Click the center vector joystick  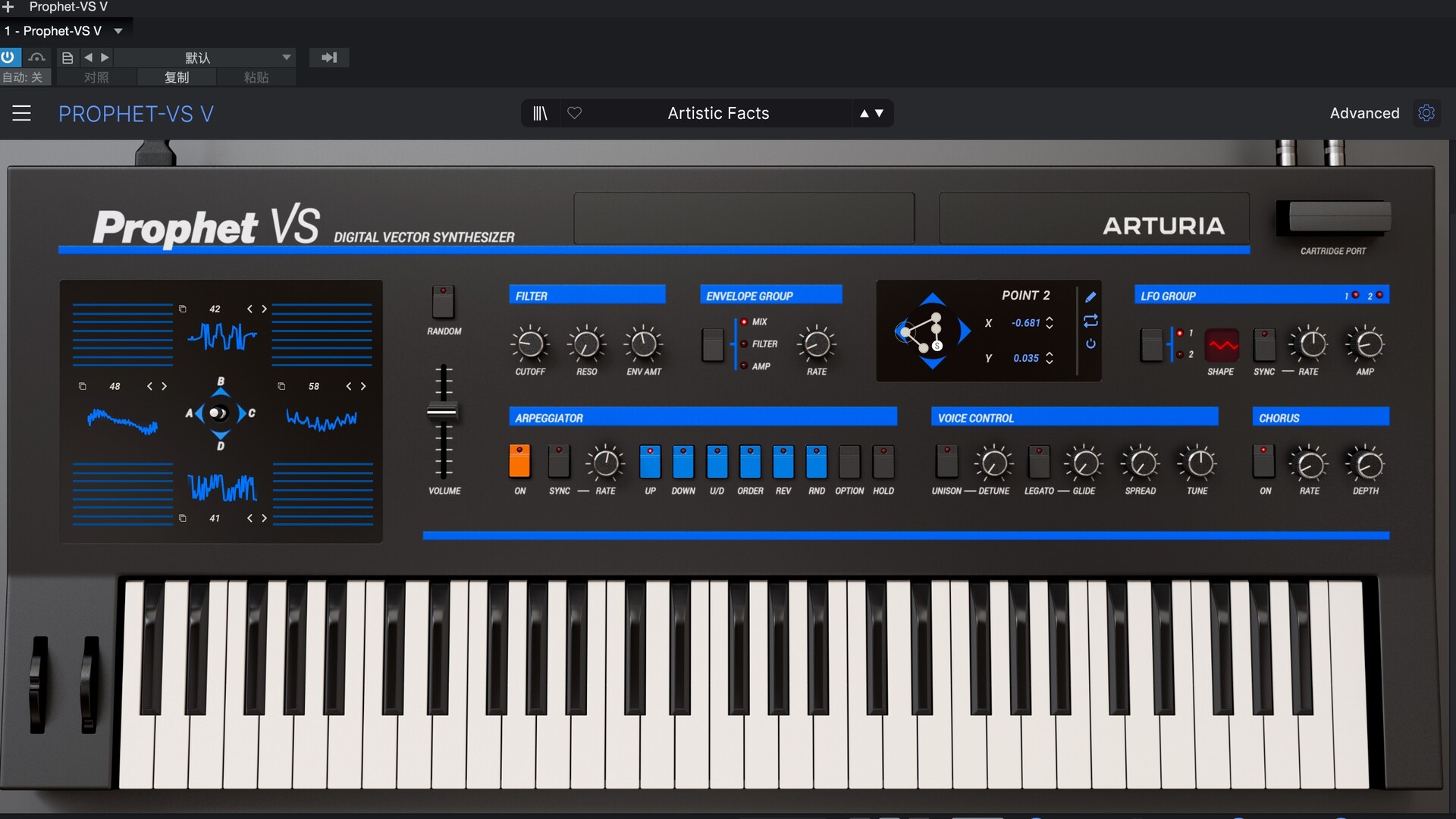pos(218,413)
